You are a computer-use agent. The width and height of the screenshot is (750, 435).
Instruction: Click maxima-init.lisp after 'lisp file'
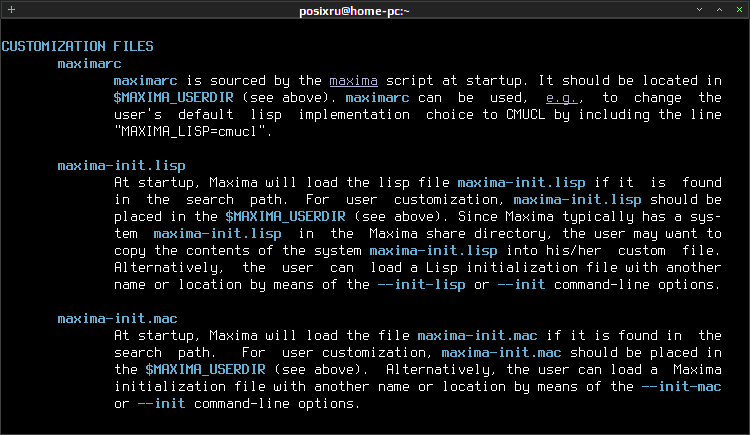point(521,182)
